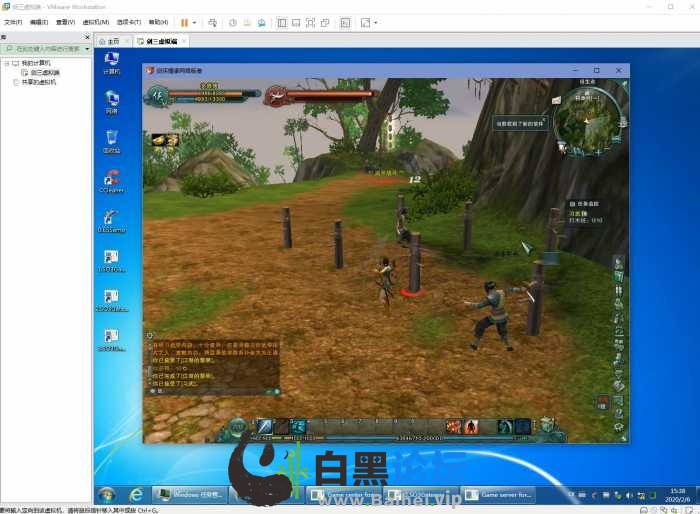Enter full screen mode via toolbar icon

coord(310,22)
